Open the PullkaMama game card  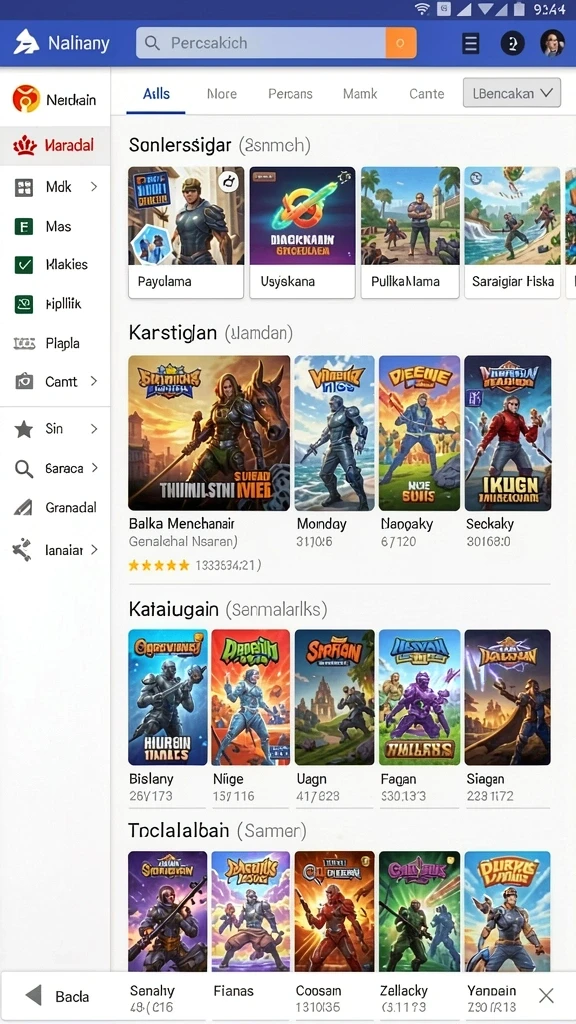(x=410, y=232)
